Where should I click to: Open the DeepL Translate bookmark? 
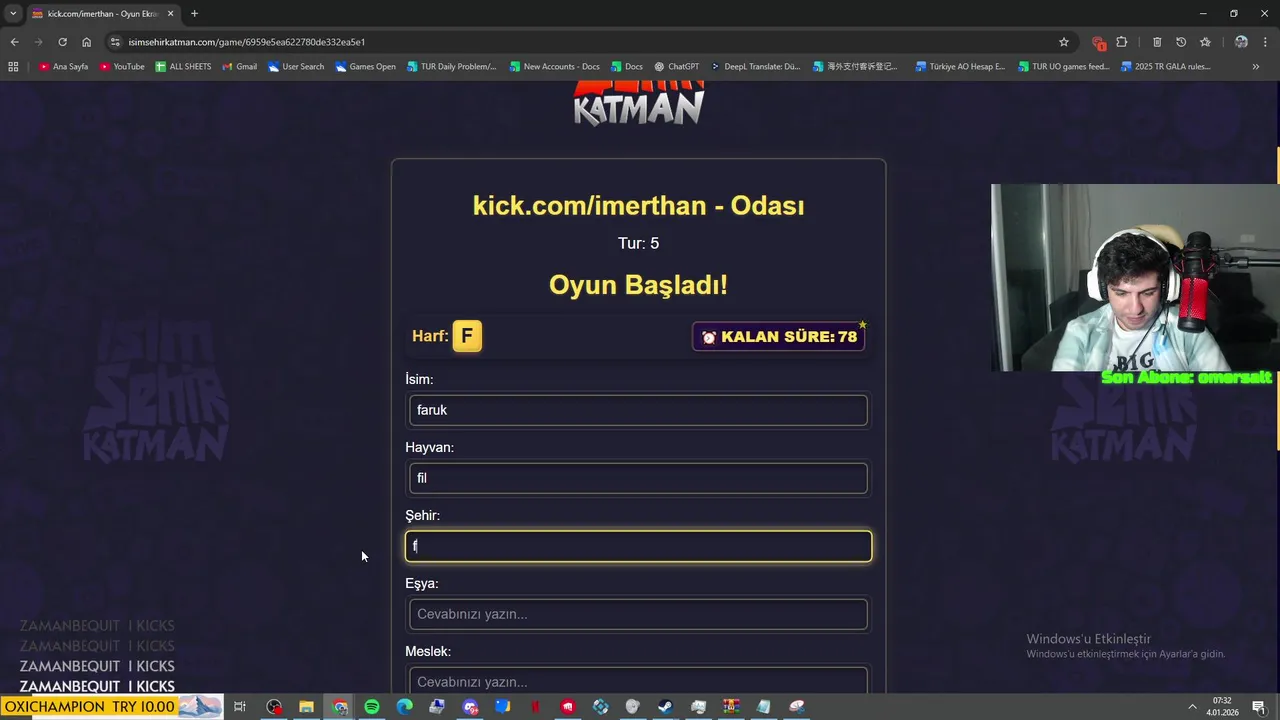coord(755,67)
